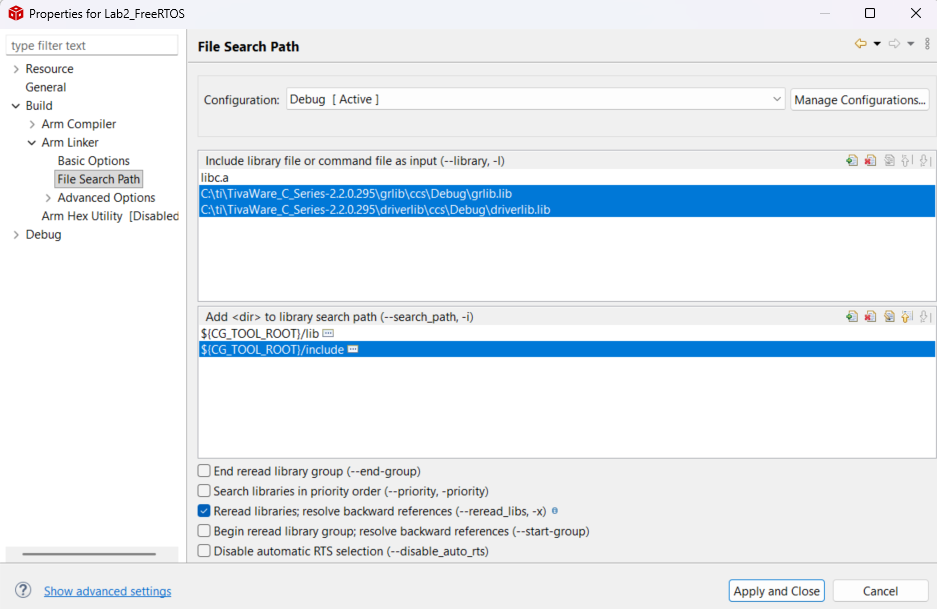Screen dimensions: 937x609
Task: Select Basic Options under Arm Linker
Action: click(95, 160)
